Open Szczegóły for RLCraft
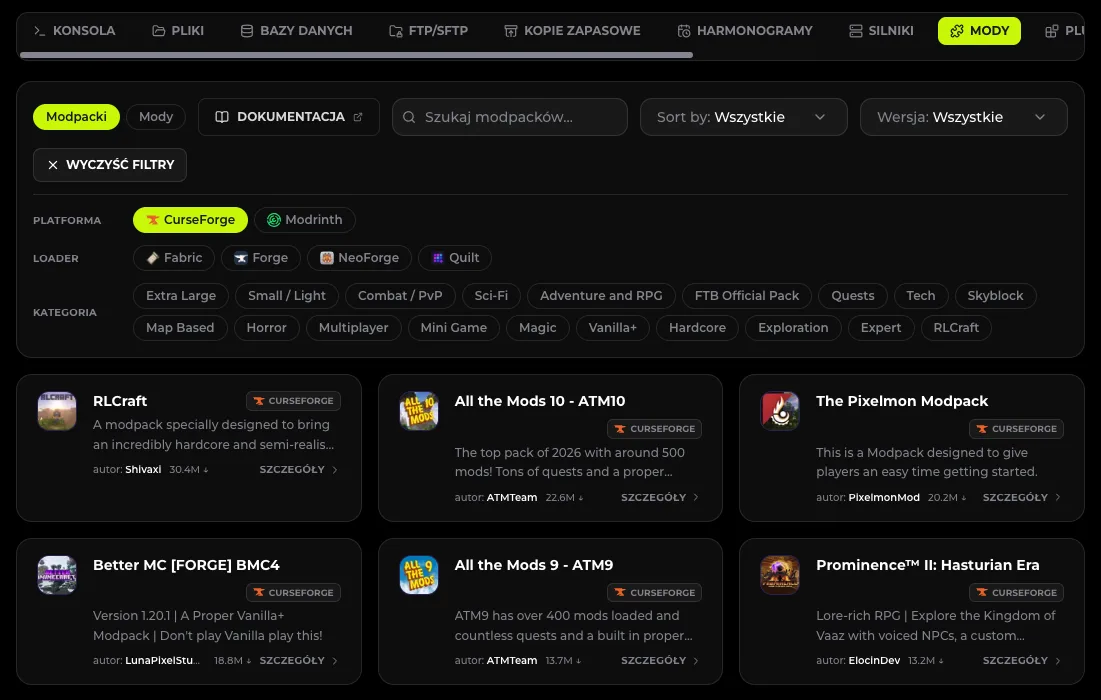 [298, 470]
